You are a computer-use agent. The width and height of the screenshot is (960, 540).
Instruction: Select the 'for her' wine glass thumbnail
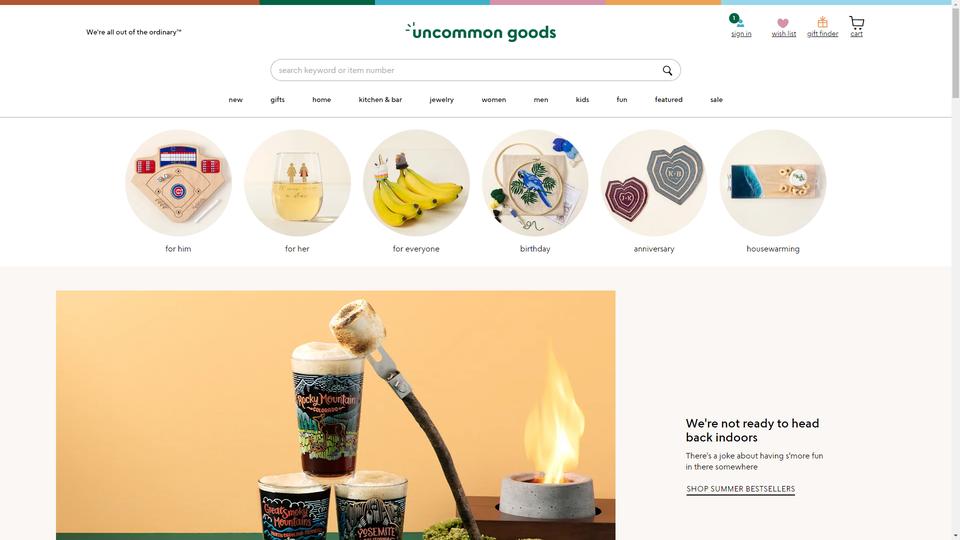[297, 182]
